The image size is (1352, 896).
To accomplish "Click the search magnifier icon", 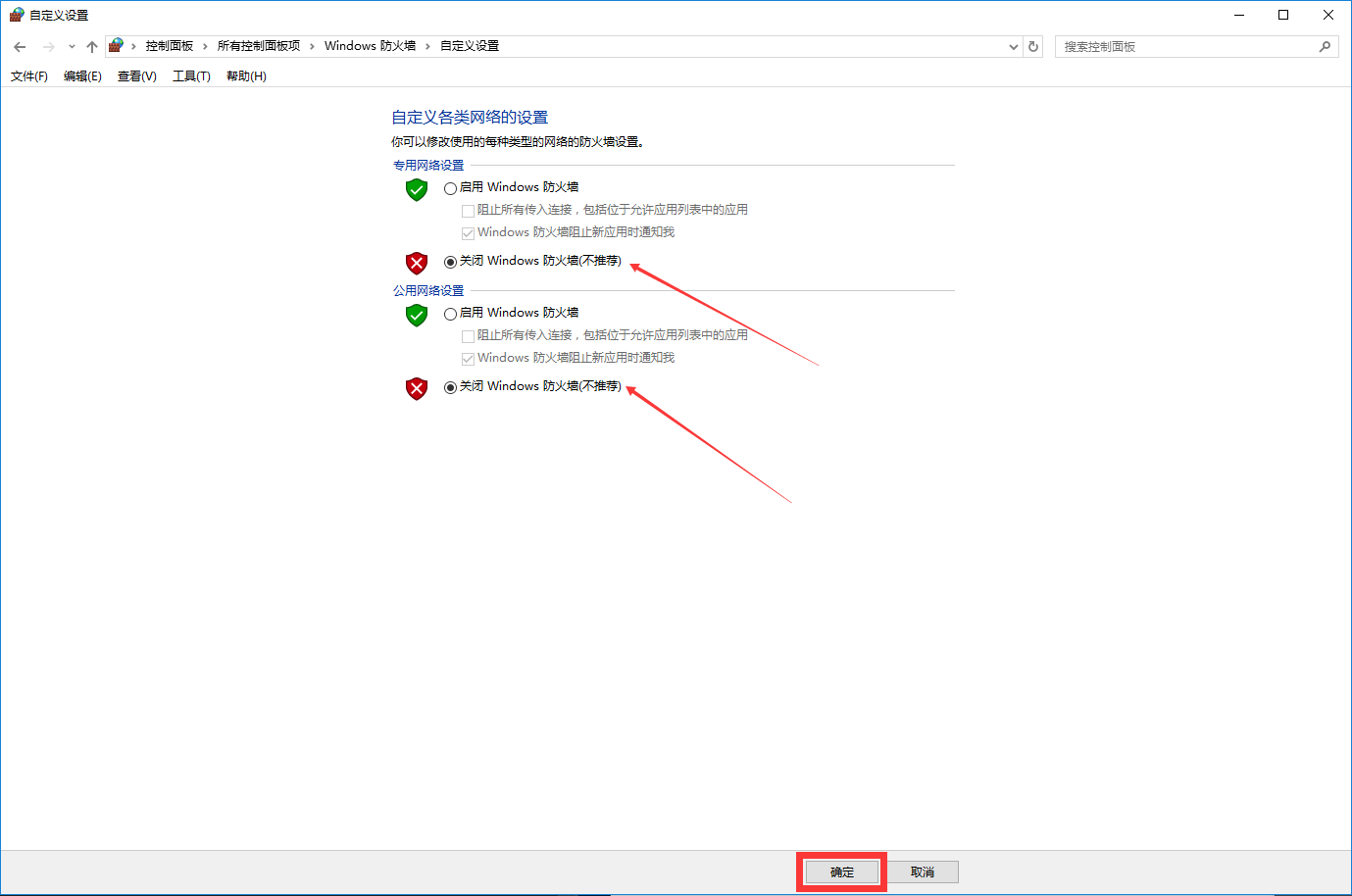I will [x=1325, y=46].
